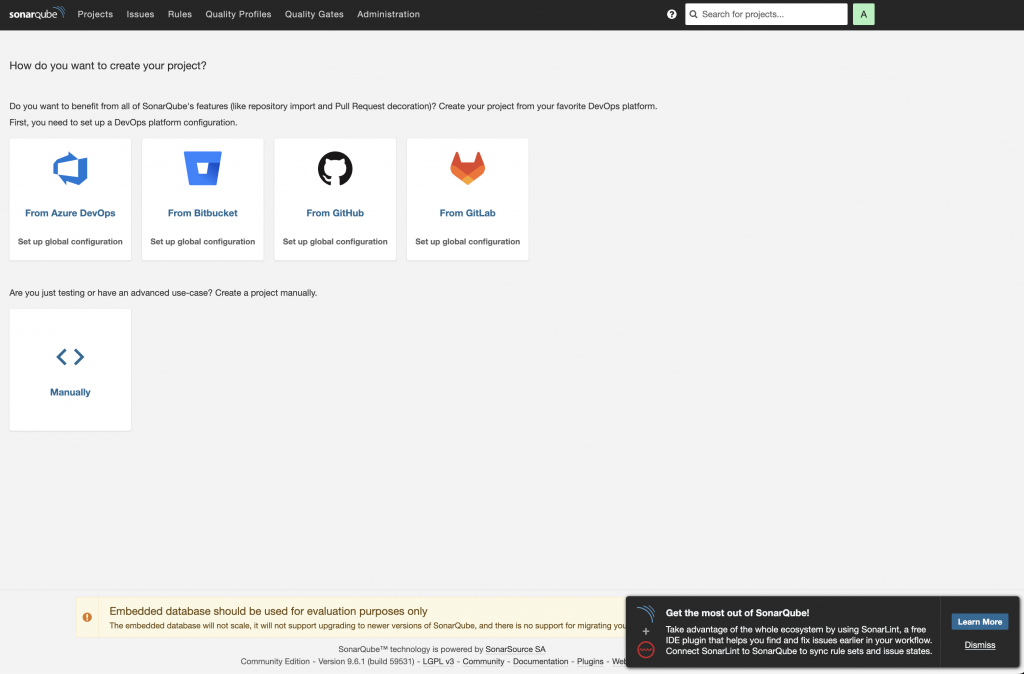Open the Issues menu
1024x674 pixels.
pos(140,14)
